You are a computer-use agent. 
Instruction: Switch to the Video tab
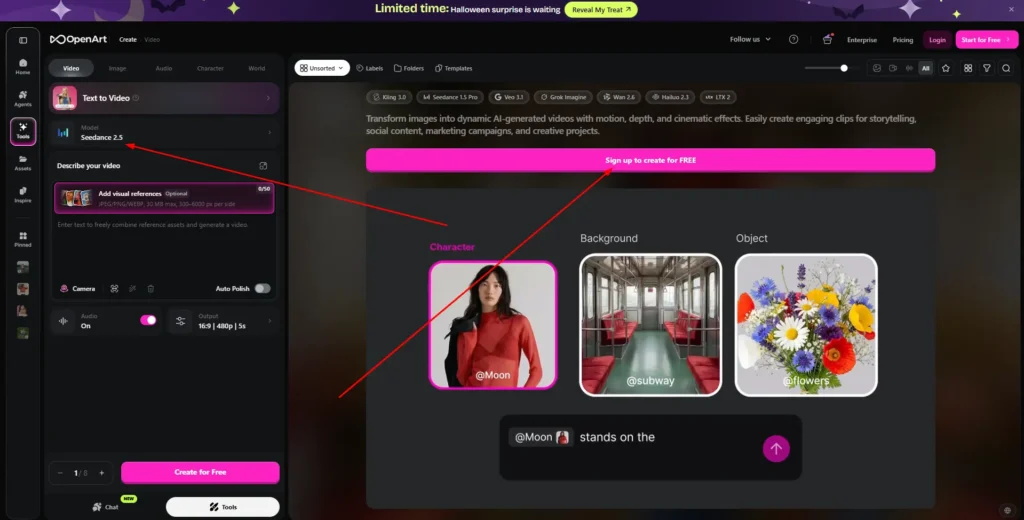pos(71,68)
